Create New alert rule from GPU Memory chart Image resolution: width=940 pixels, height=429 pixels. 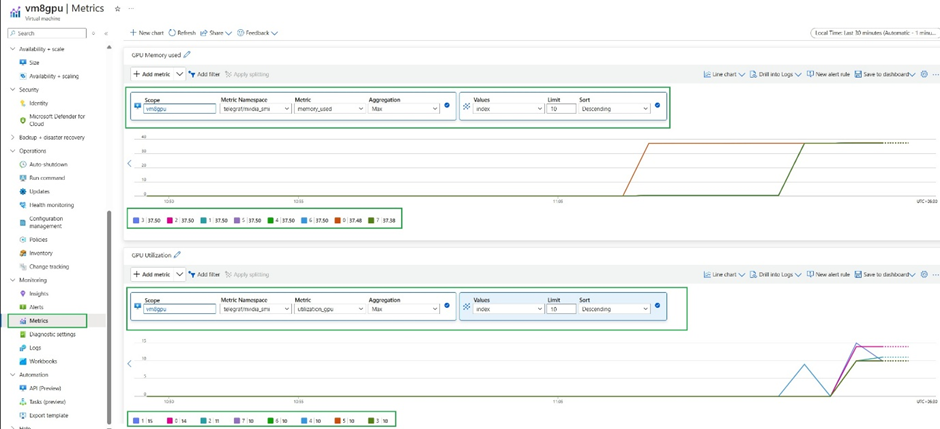(828, 74)
